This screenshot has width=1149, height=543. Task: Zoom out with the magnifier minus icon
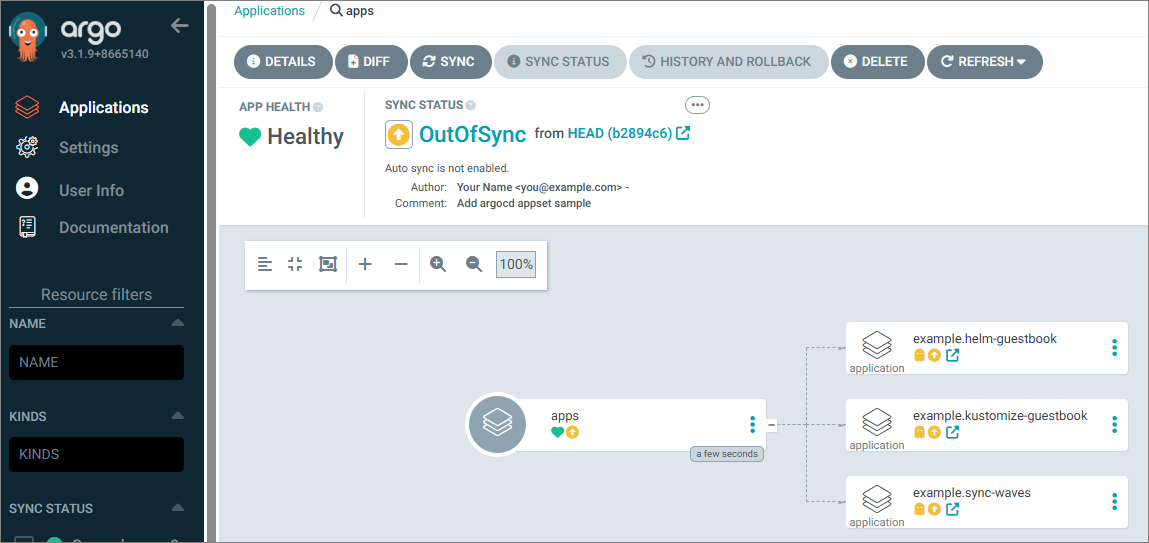pos(474,265)
